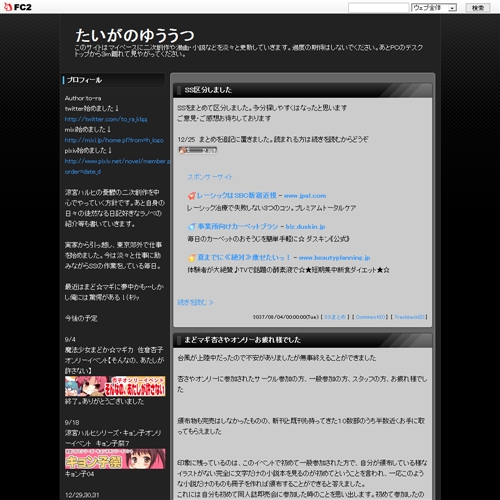
Task: Open the sakura Kyoko only-event banner
Action: [115, 386]
